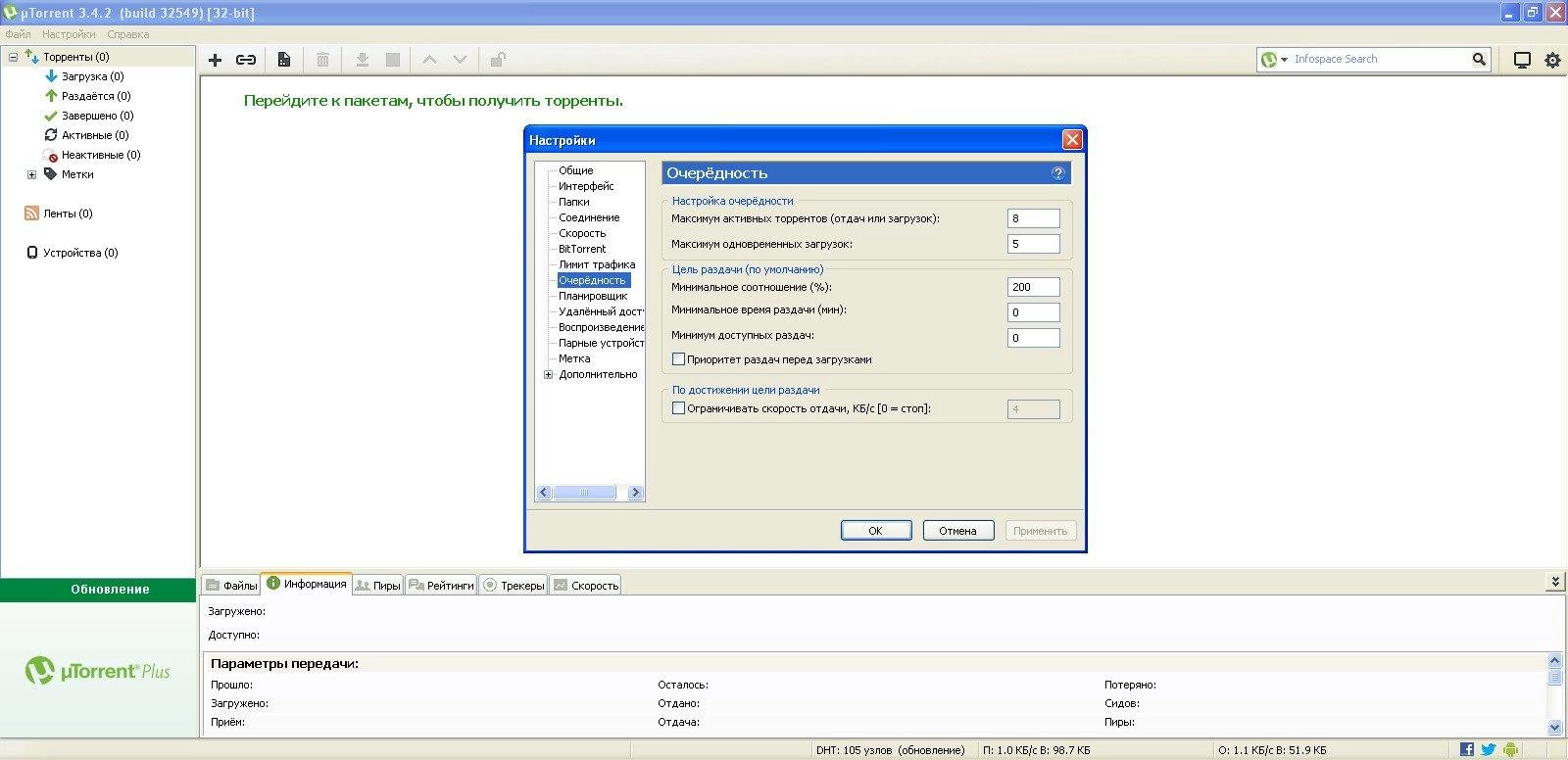Click settings tree horizontal scrollbar thumb
Viewport: 1568px width, 760px height.
coord(584,493)
